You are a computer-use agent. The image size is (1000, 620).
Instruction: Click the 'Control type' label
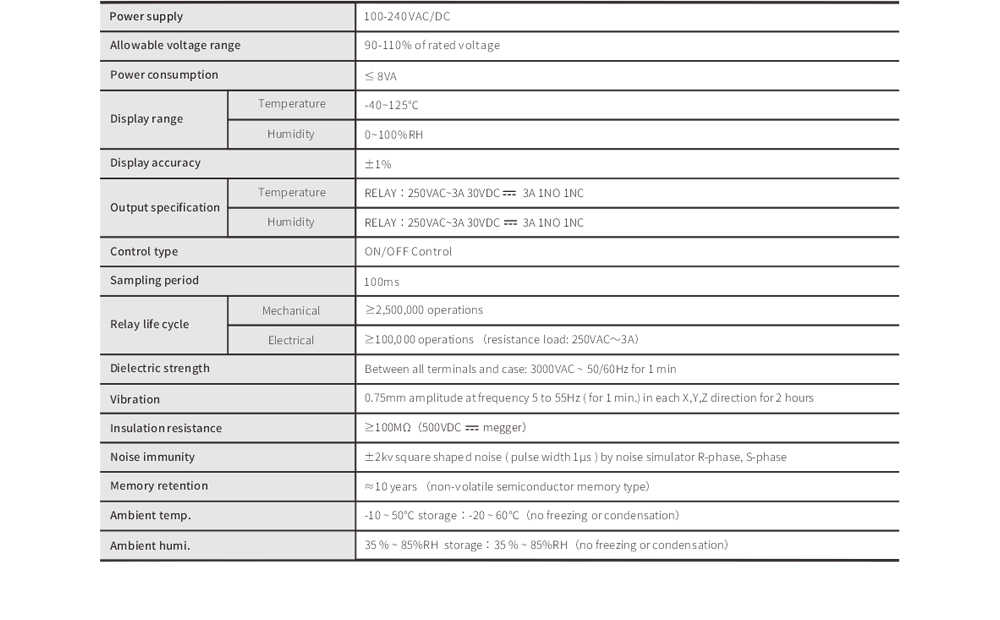(143, 251)
